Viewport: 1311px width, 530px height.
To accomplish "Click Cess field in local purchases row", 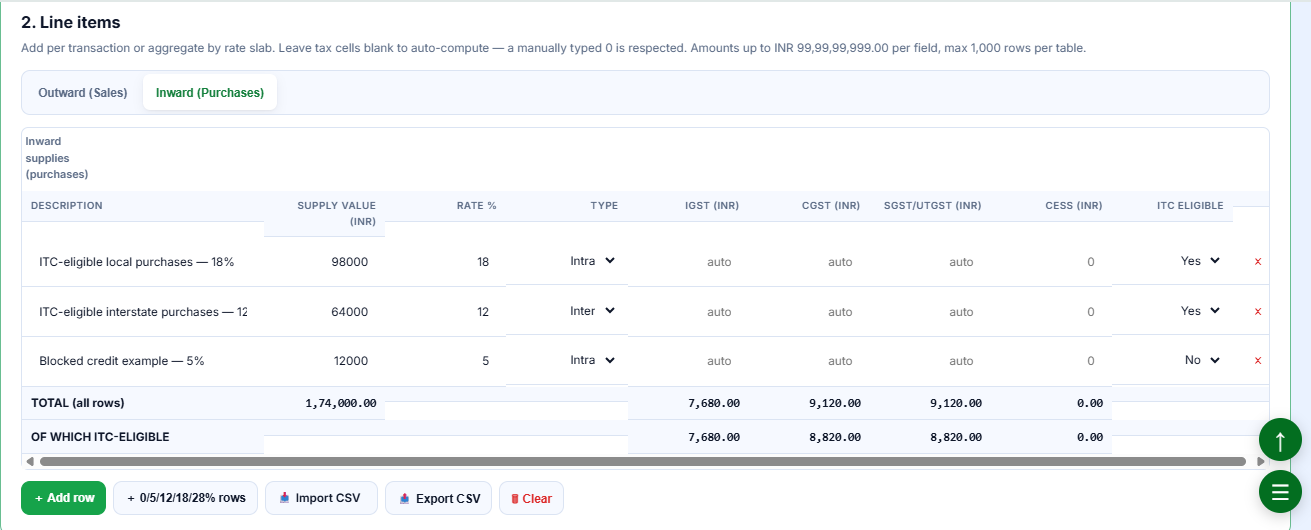I will [x=1051, y=262].
